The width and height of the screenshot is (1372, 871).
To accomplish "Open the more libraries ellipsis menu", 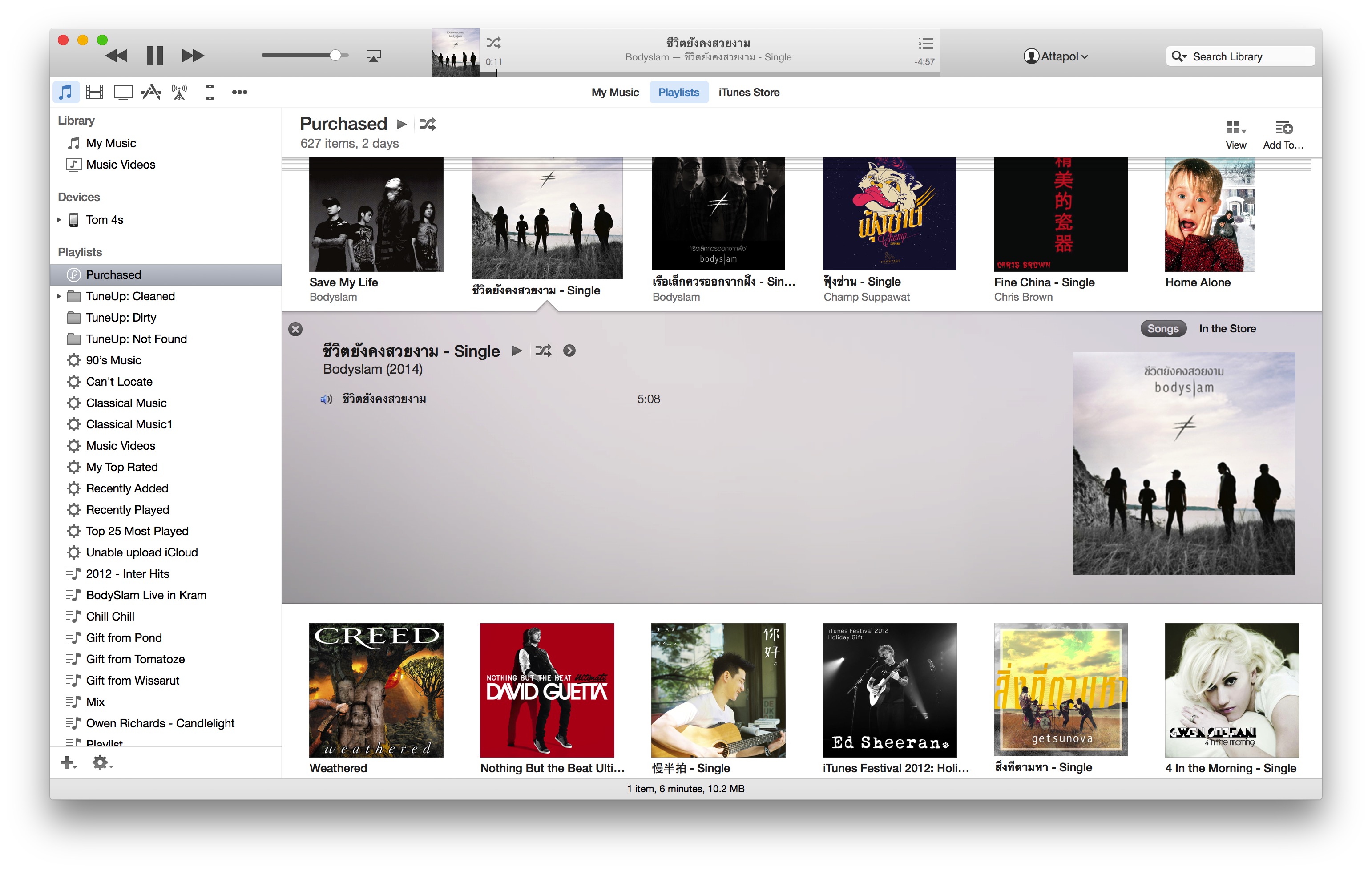I will [239, 92].
